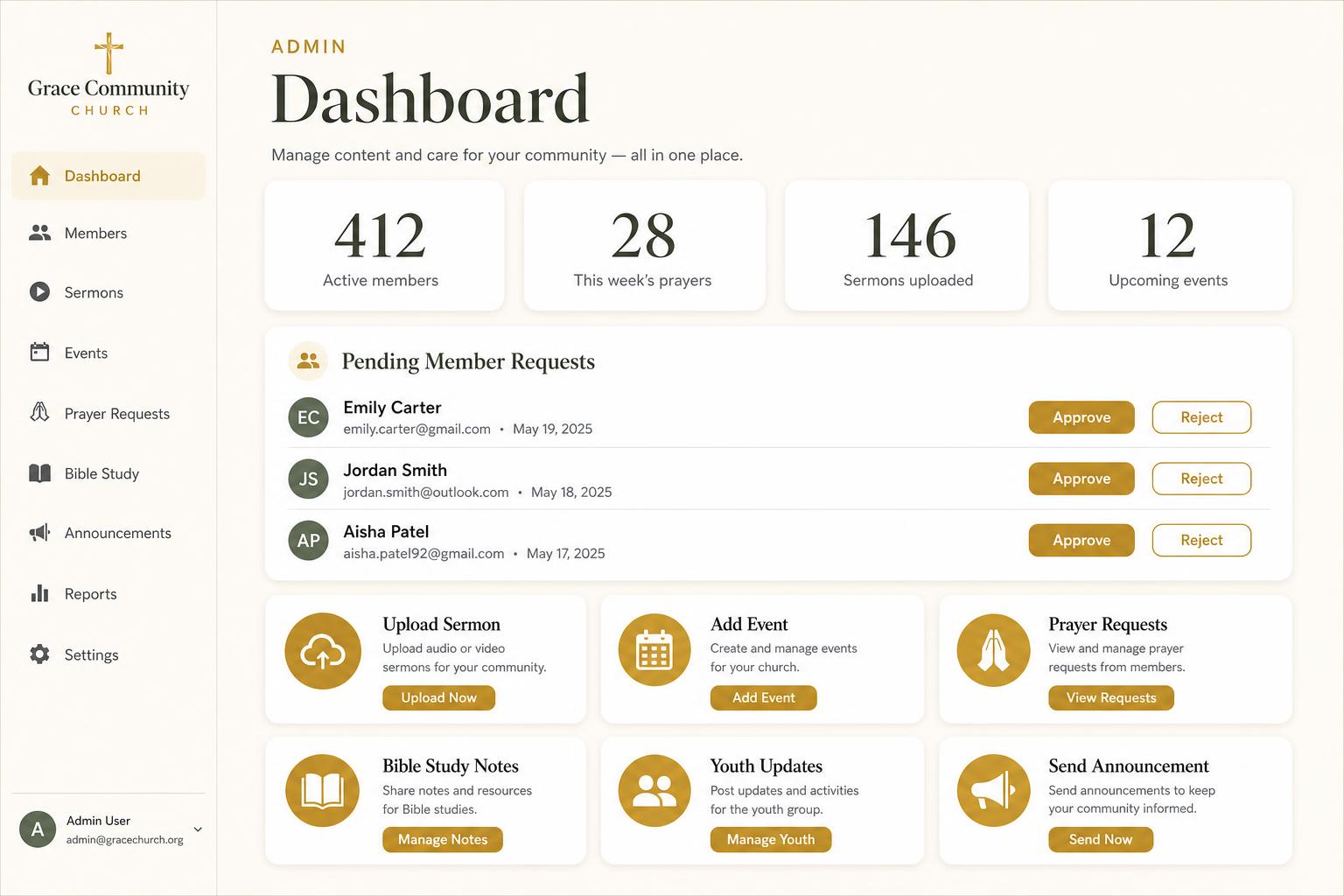Approve Emily Carter's member request
This screenshot has width=1344, height=896.
[1081, 417]
